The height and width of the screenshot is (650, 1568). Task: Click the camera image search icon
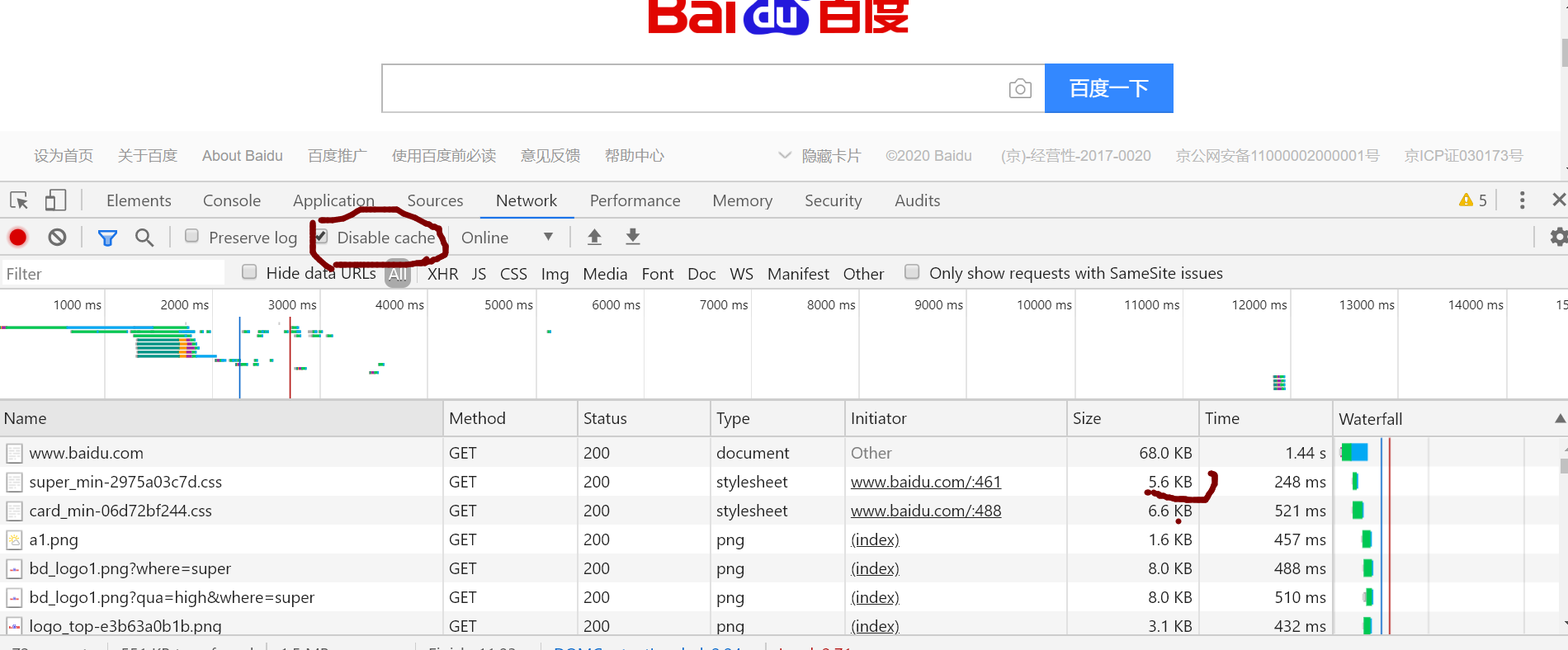point(1020,88)
